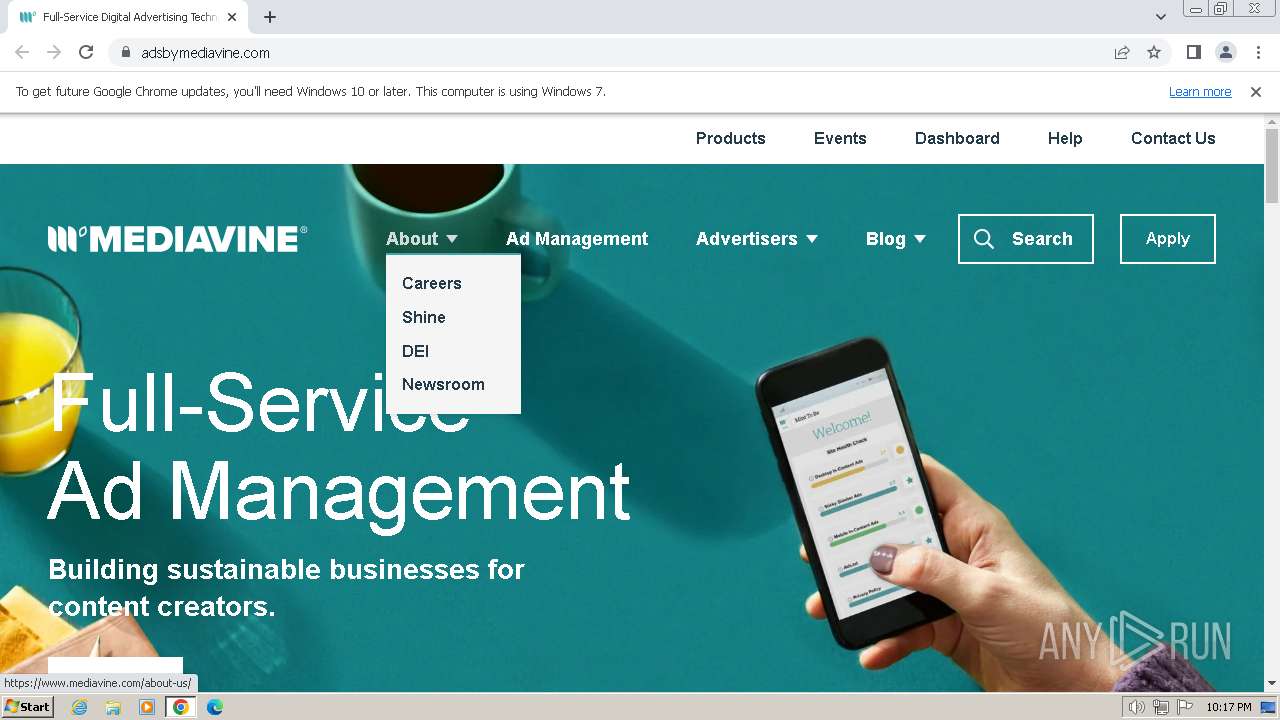Click the taskbar clock showing 10:17 PM

pyautogui.click(x=1229, y=707)
